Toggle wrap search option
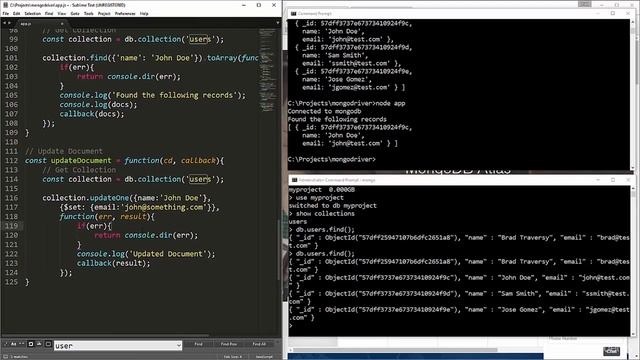Screen dimensions: 640x360 tap(31, 344)
